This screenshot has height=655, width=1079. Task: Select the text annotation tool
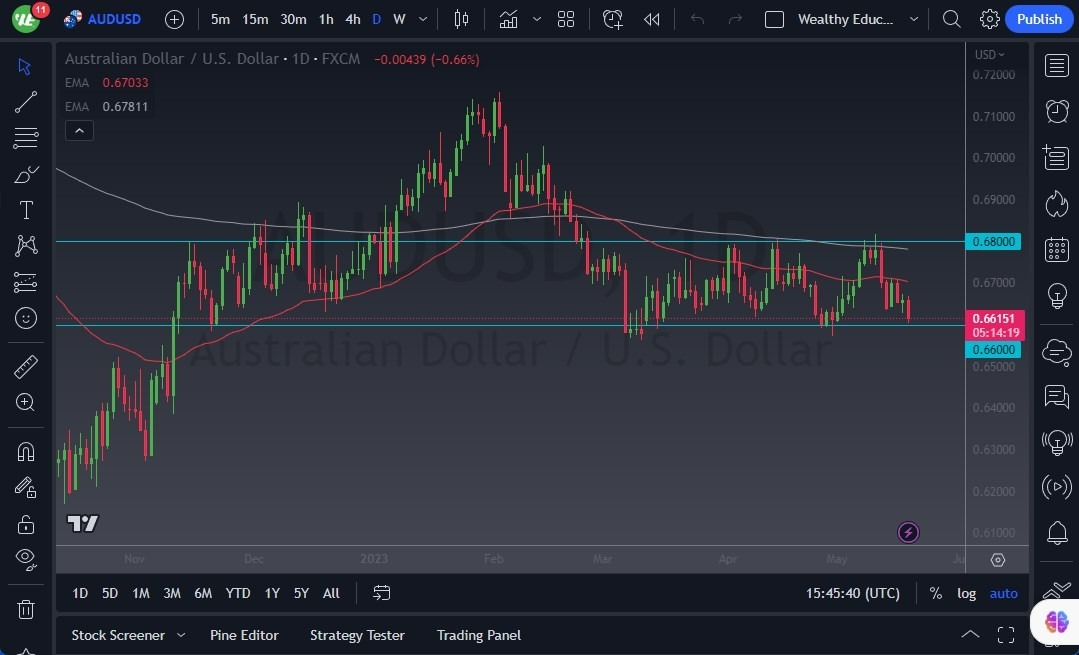[26, 209]
